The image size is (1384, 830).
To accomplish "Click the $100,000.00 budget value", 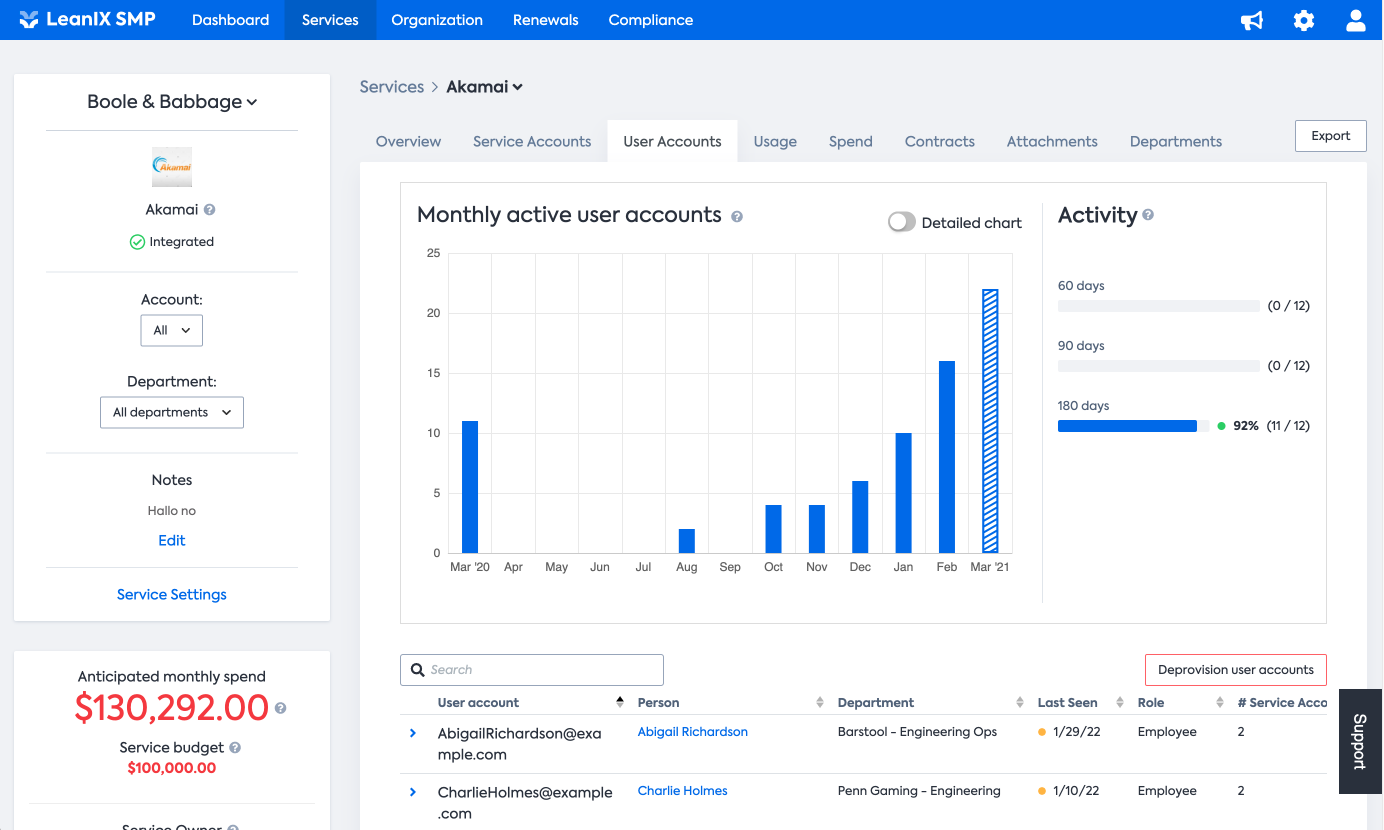I will coord(172,768).
